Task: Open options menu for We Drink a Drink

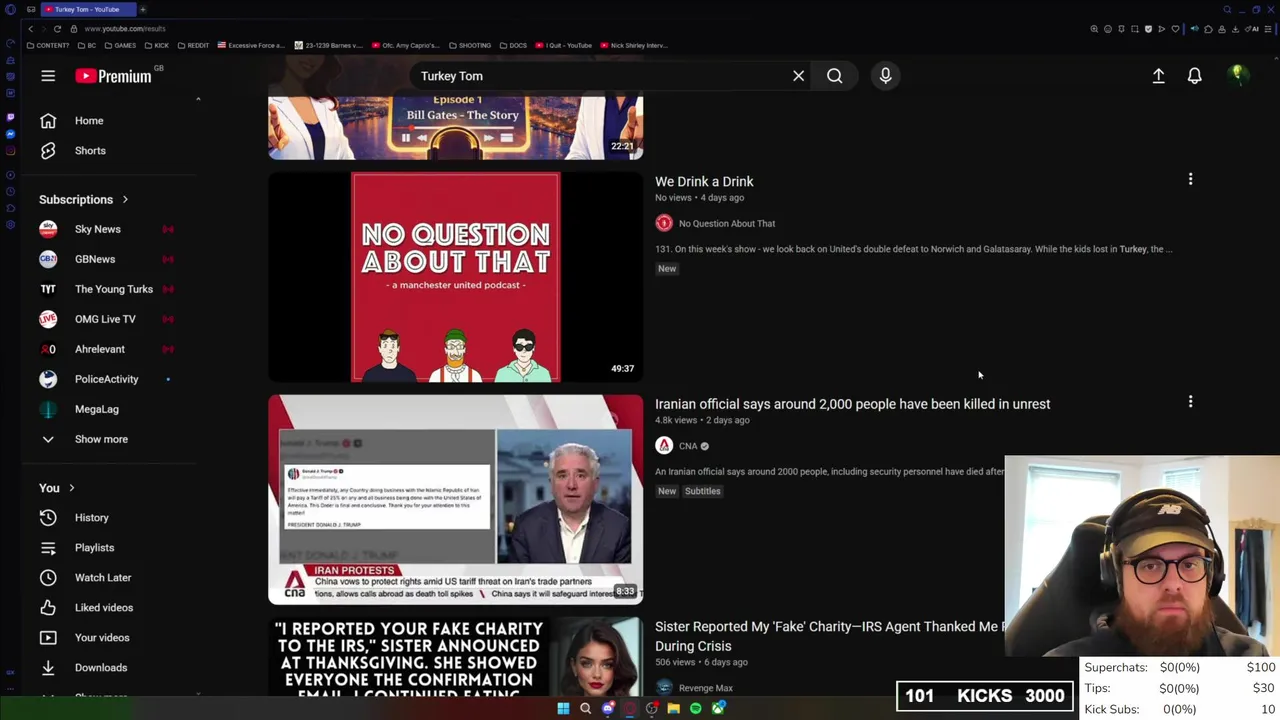Action: (1190, 179)
